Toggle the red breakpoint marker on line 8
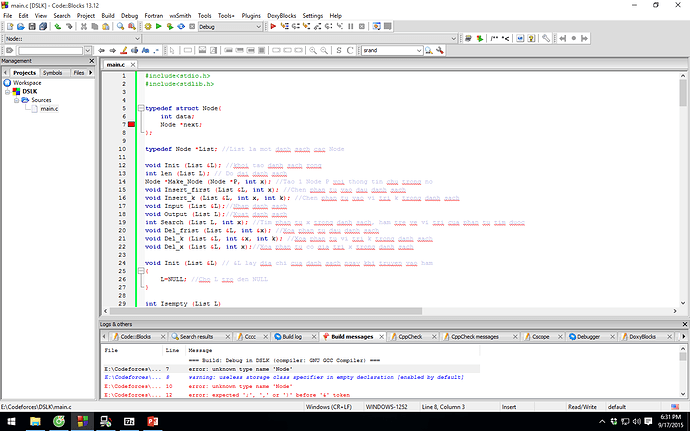This screenshot has height=431, width=690. tap(131, 125)
